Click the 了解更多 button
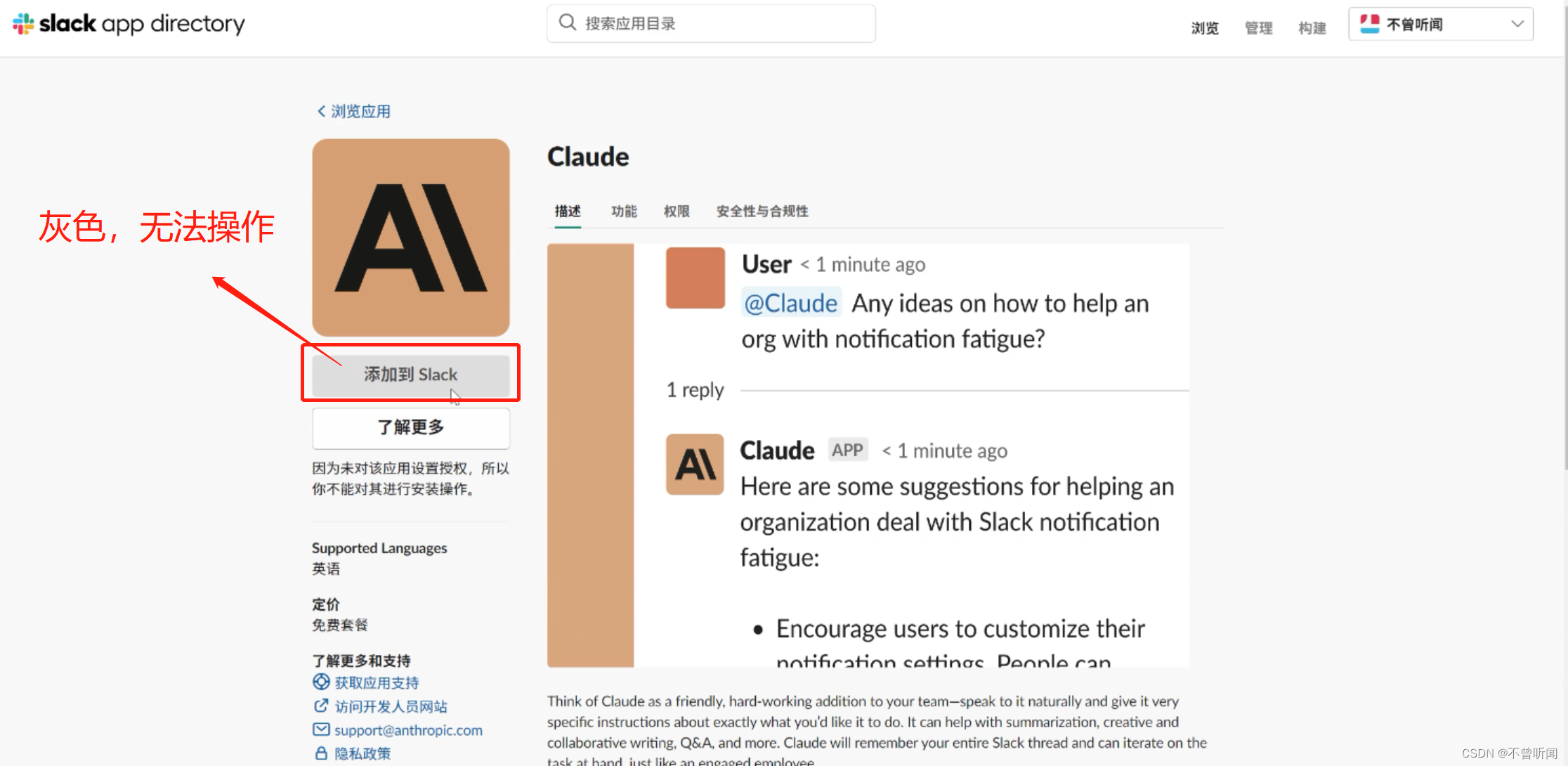 411,427
